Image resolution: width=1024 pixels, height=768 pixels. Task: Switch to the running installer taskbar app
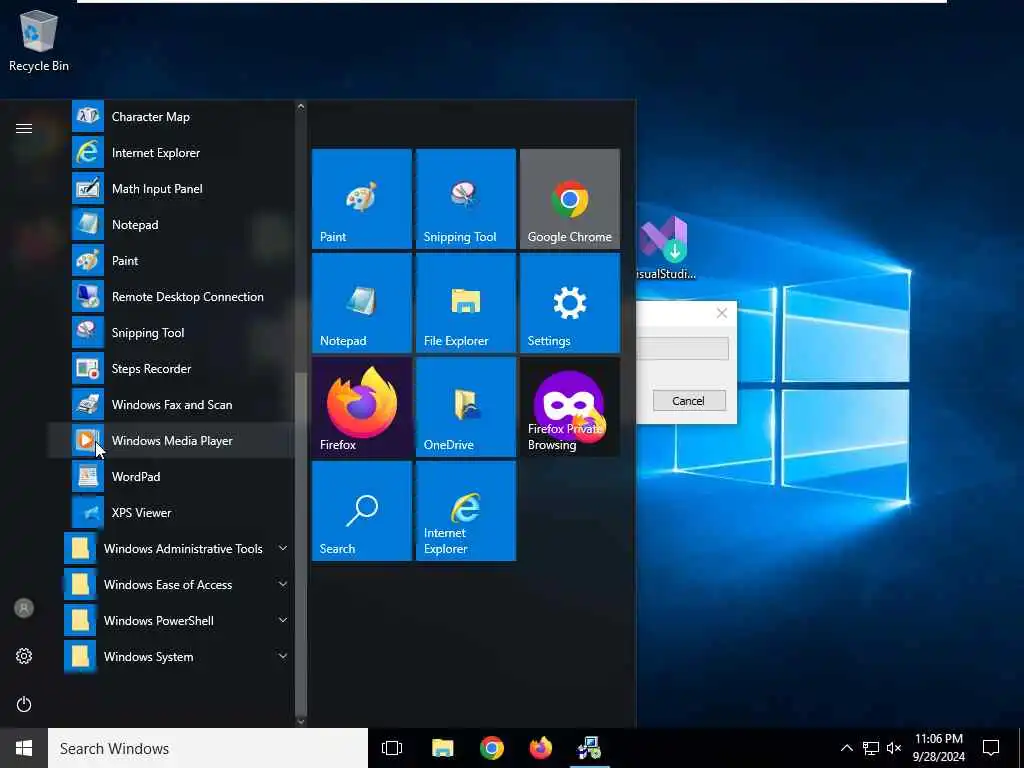[589, 748]
